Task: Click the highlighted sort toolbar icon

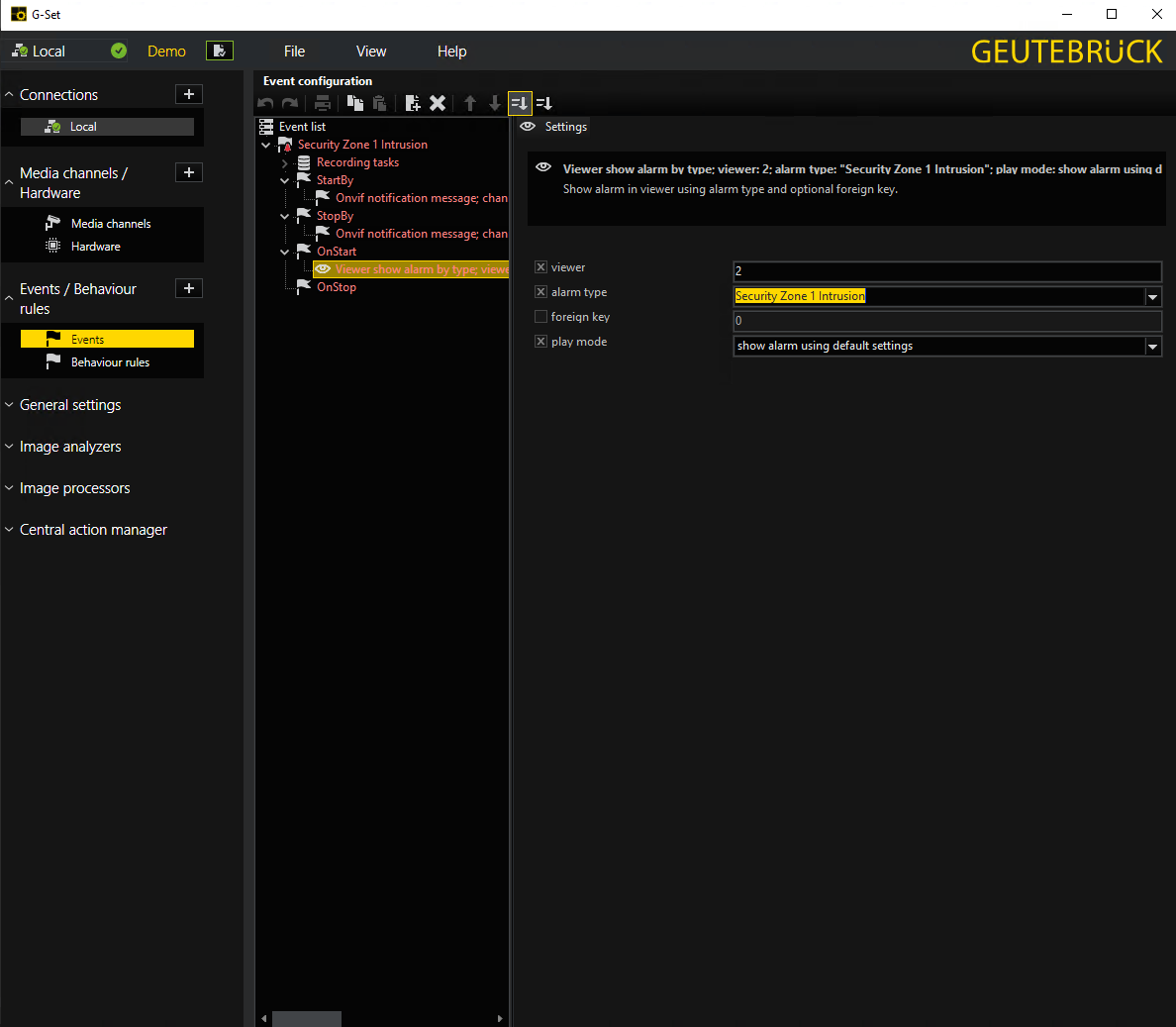Action: coord(520,103)
